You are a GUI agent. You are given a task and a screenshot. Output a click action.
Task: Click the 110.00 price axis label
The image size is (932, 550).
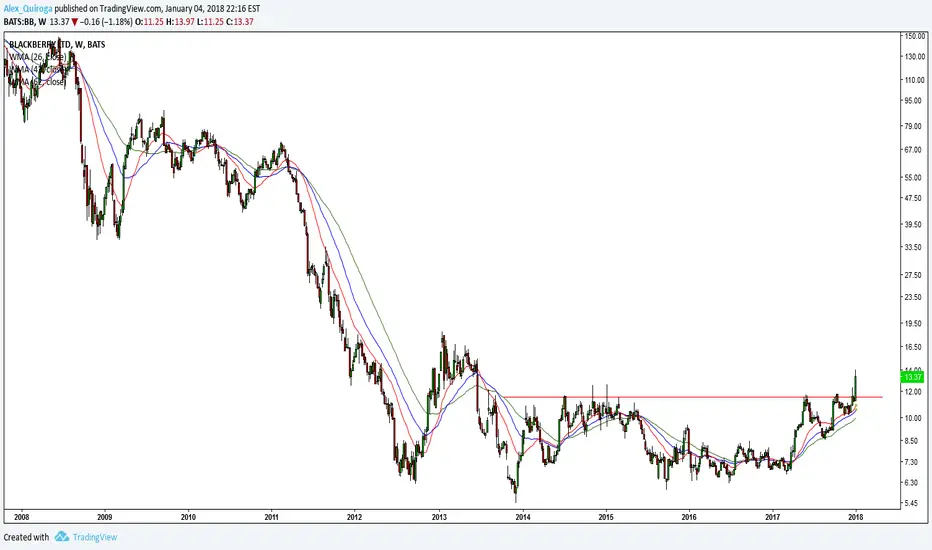[914, 80]
